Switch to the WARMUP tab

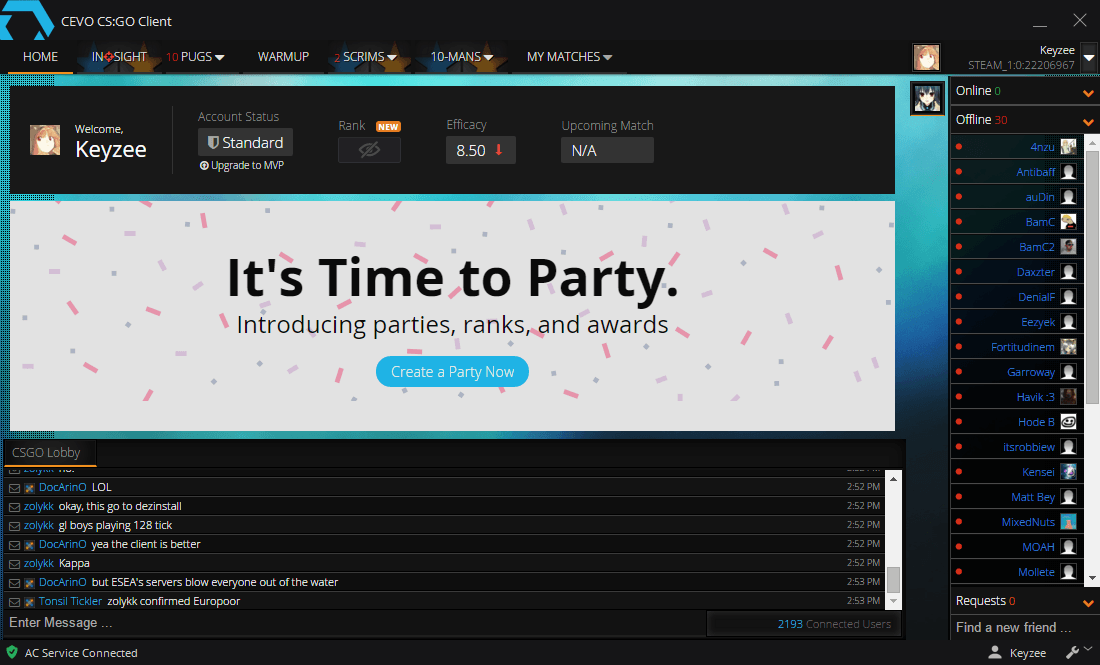283,57
